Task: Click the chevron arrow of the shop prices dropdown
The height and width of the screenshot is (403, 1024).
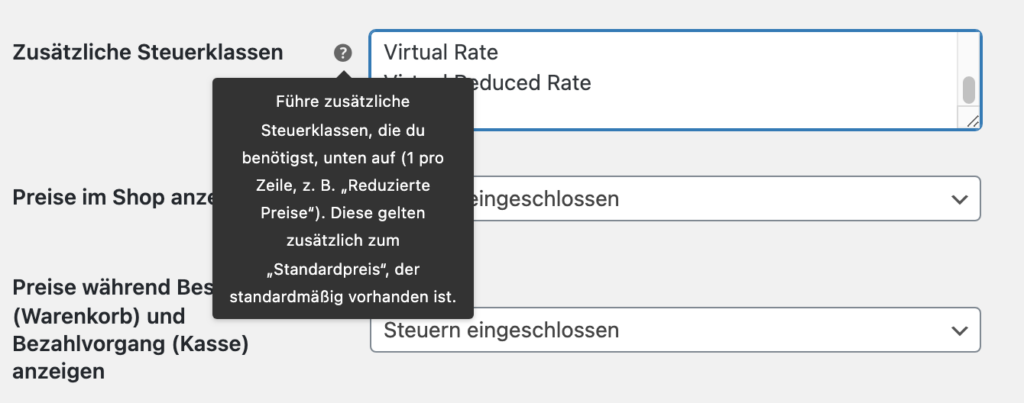Action: coord(959,199)
